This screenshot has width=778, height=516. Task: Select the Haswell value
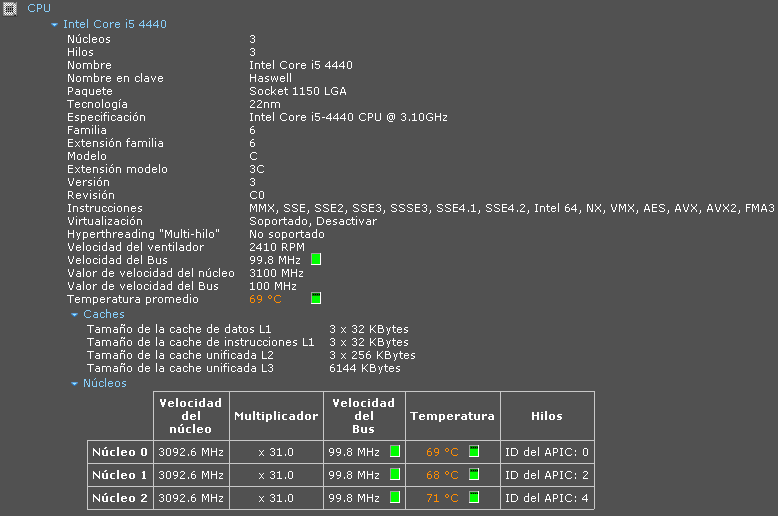[270, 78]
